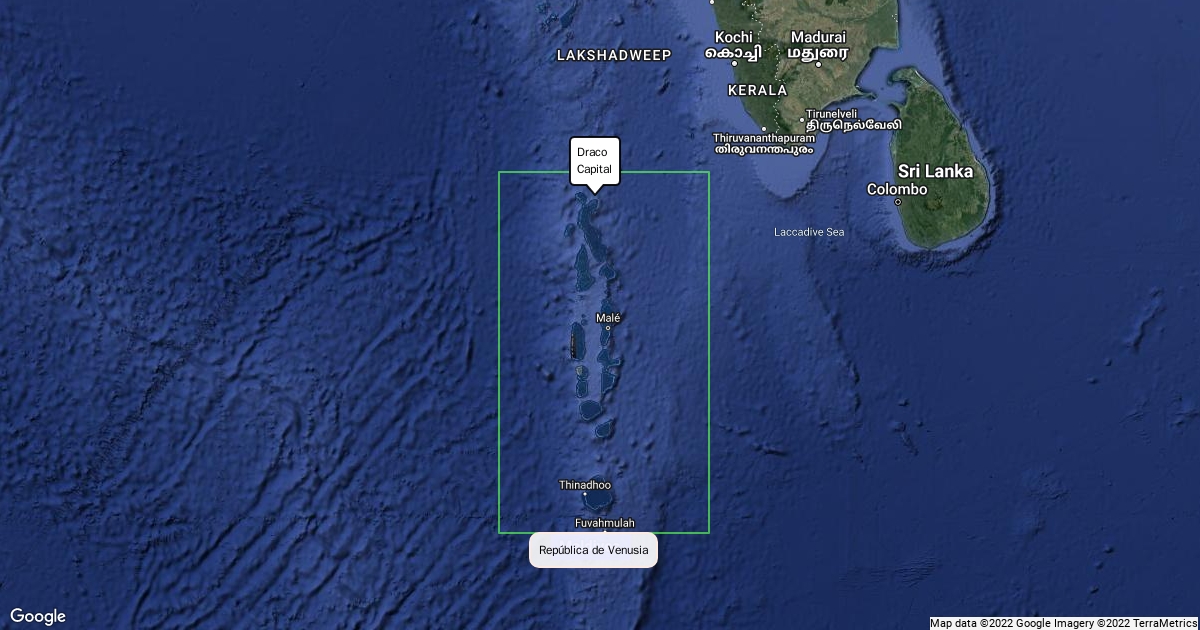Click the República de Venusia label
The width and height of the screenshot is (1200, 630).
point(593,550)
